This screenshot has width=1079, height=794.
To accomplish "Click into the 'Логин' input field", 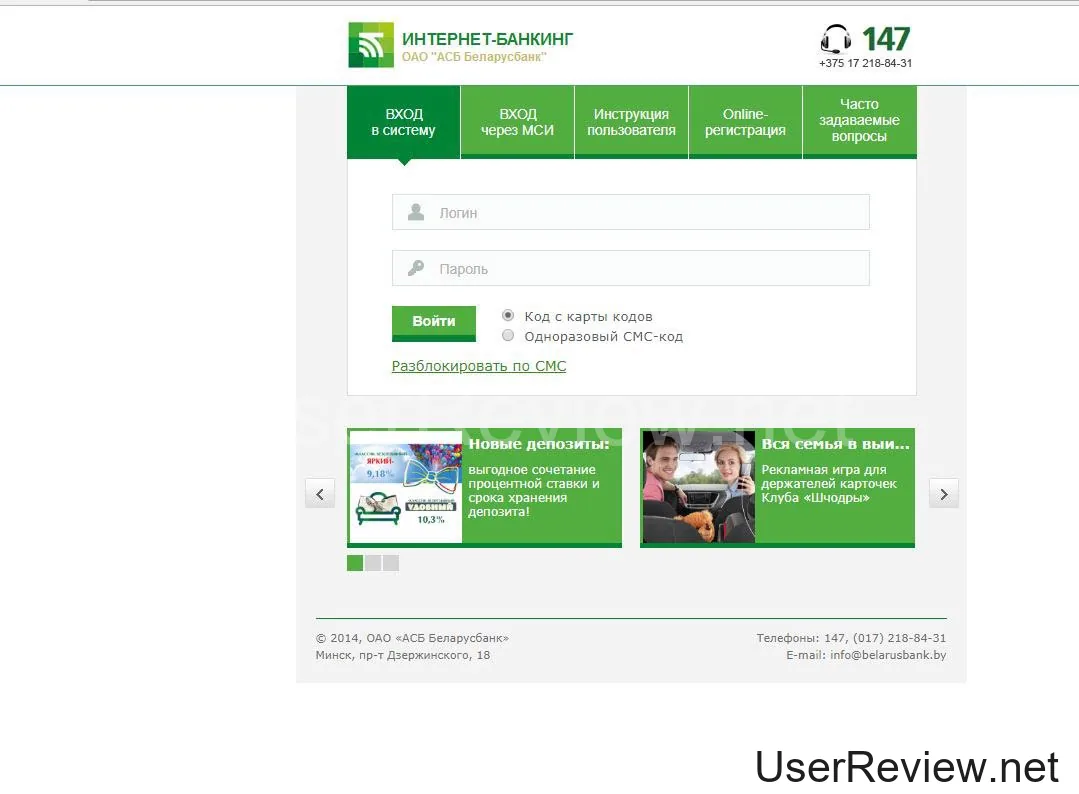I will point(650,212).
